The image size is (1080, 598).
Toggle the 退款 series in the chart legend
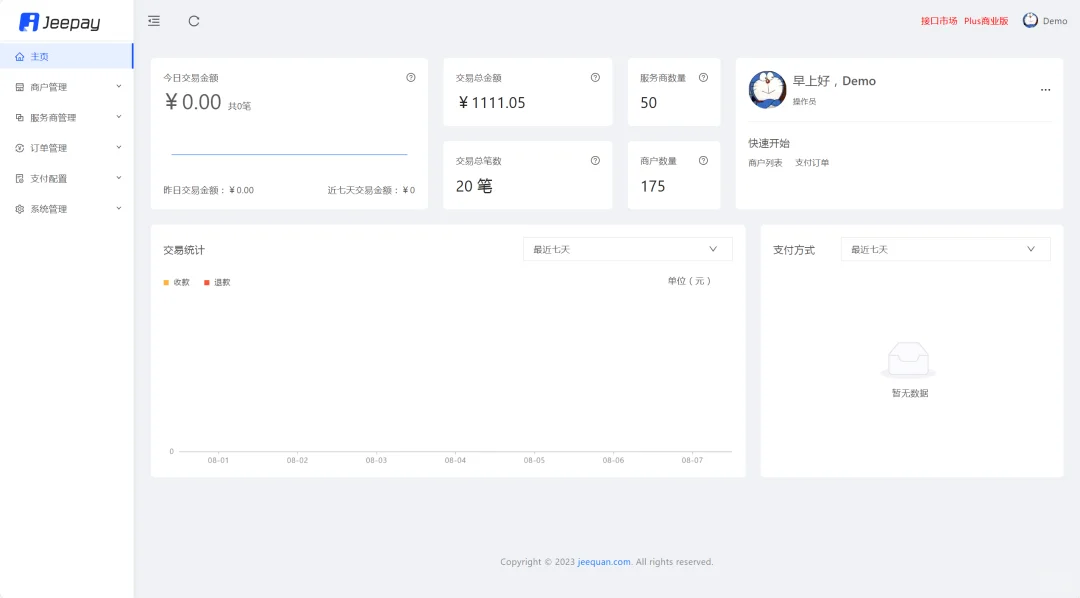click(216, 282)
